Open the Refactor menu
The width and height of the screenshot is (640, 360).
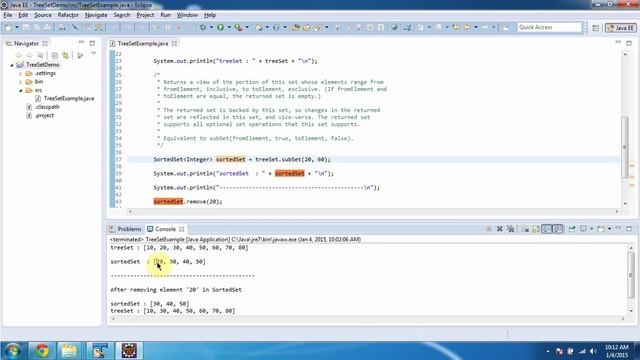pyautogui.click(x=68, y=15)
